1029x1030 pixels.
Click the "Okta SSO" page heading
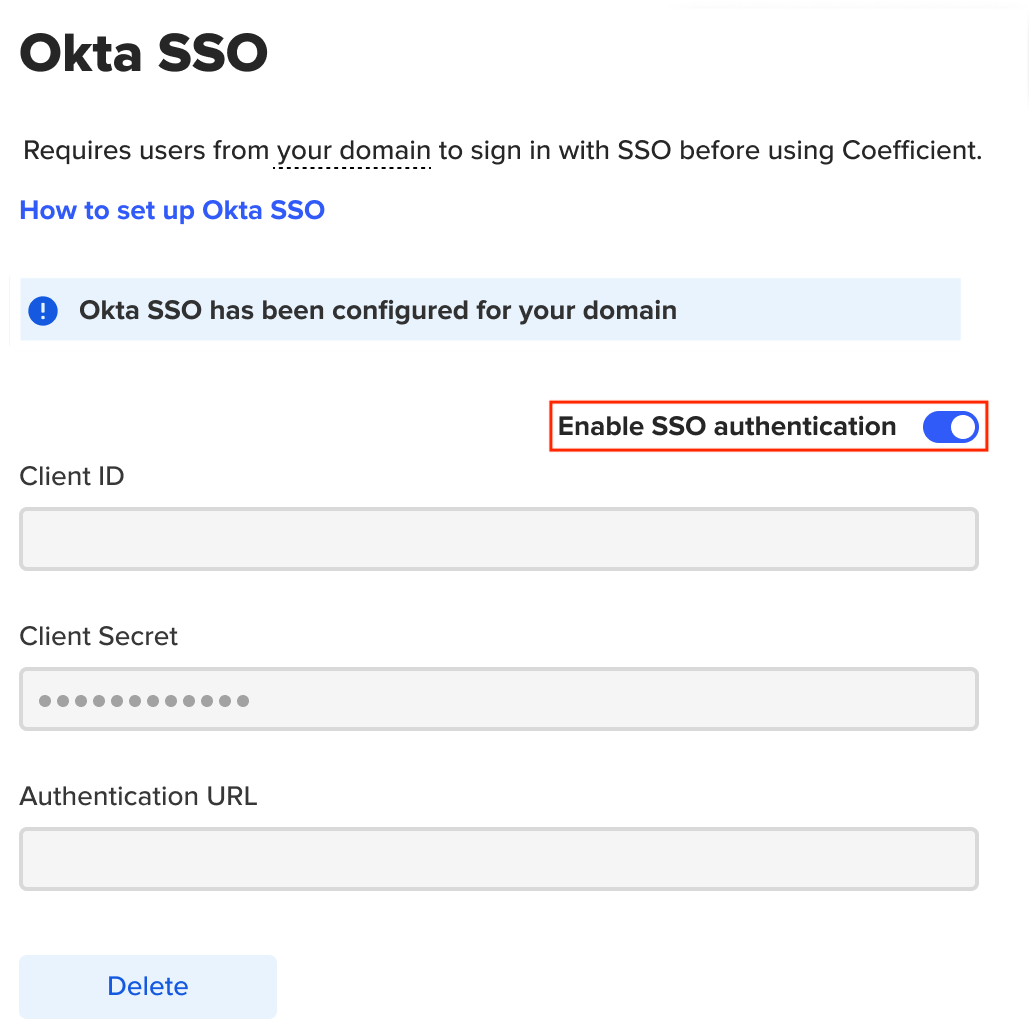[x=144, y=53]
